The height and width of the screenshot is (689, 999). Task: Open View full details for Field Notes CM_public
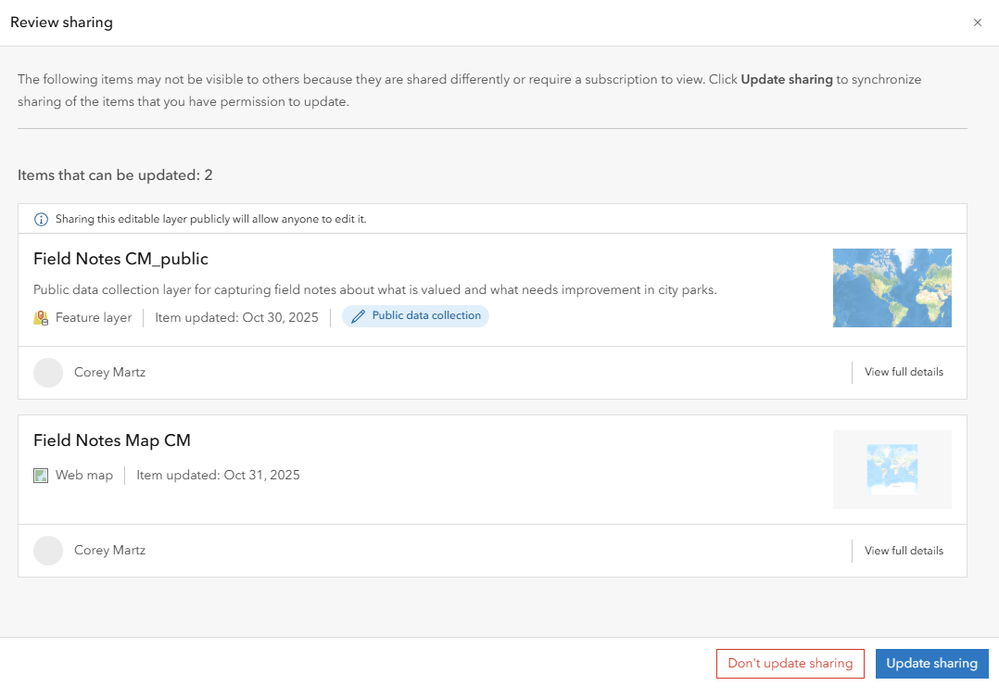tap(903, 371)
